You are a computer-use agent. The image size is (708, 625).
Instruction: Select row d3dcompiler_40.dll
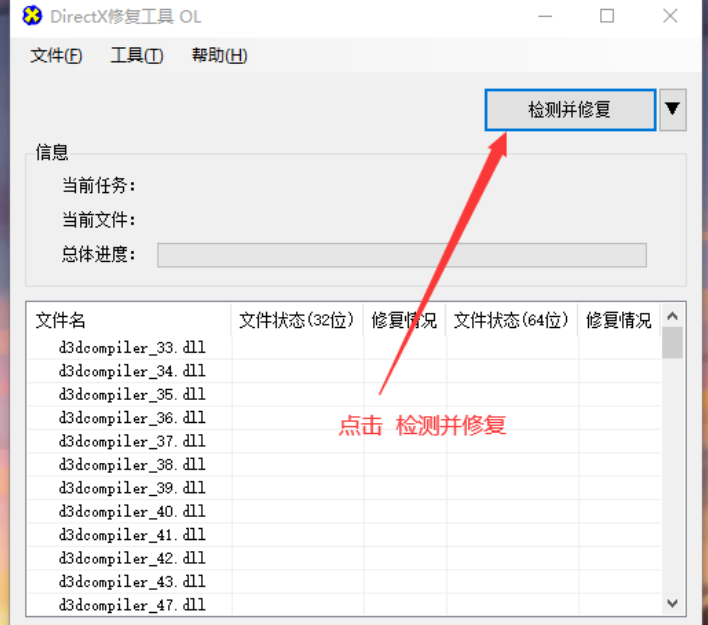coord(344,512)
